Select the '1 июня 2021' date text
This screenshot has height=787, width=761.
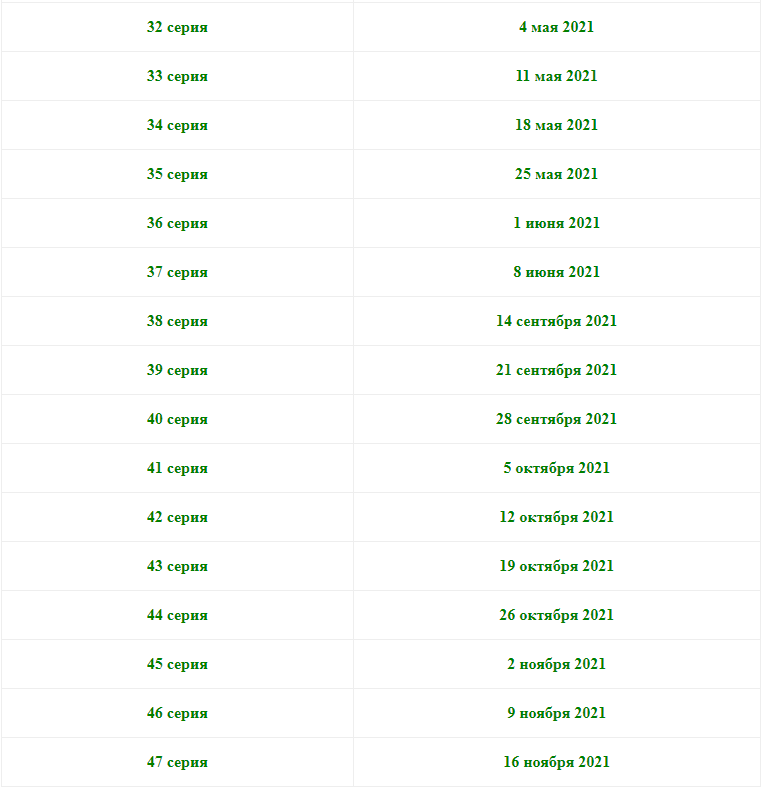coord(556,223)
